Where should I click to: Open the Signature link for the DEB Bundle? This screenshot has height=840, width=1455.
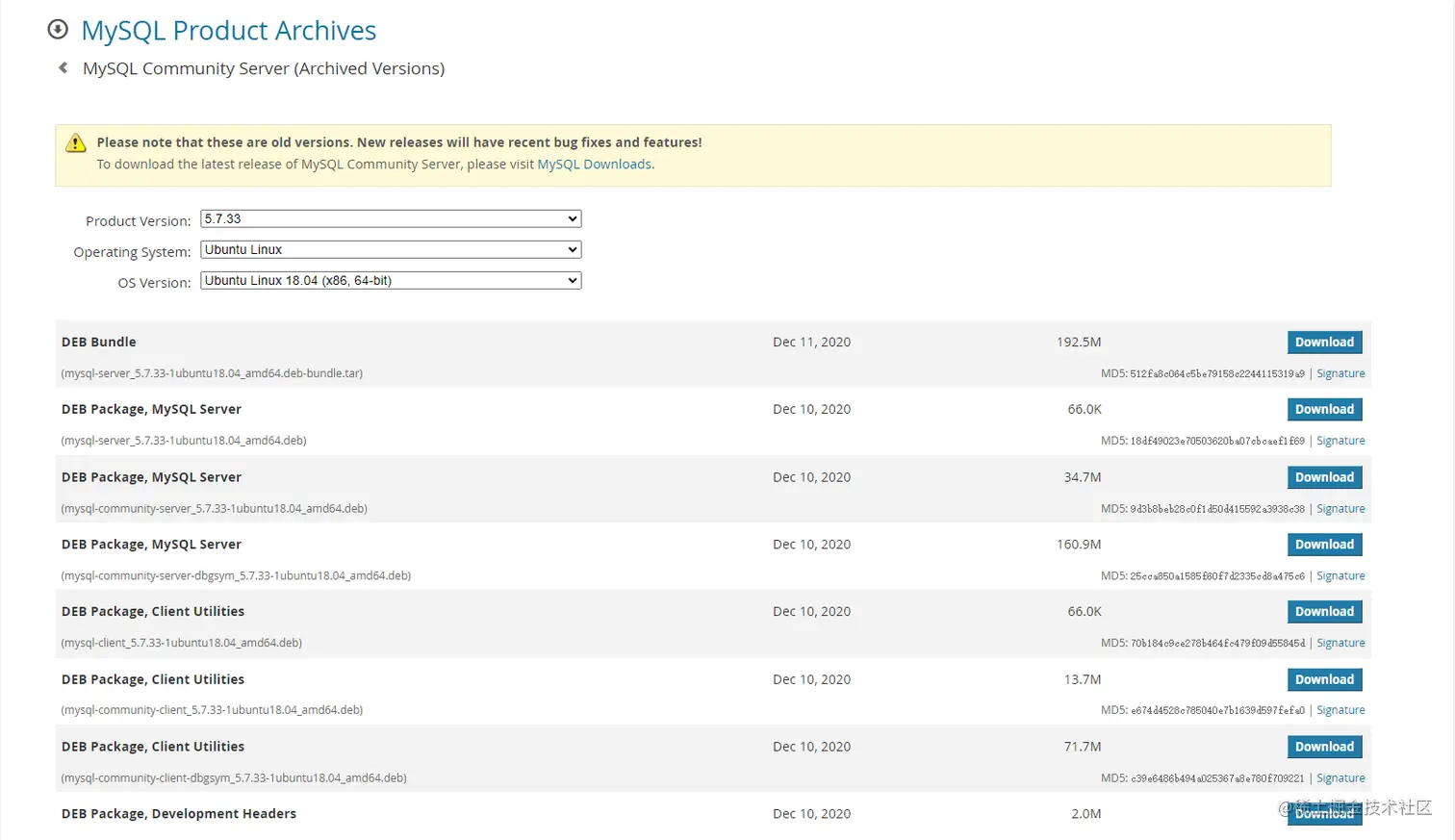pyautogui.click(x=1340, y=373)
